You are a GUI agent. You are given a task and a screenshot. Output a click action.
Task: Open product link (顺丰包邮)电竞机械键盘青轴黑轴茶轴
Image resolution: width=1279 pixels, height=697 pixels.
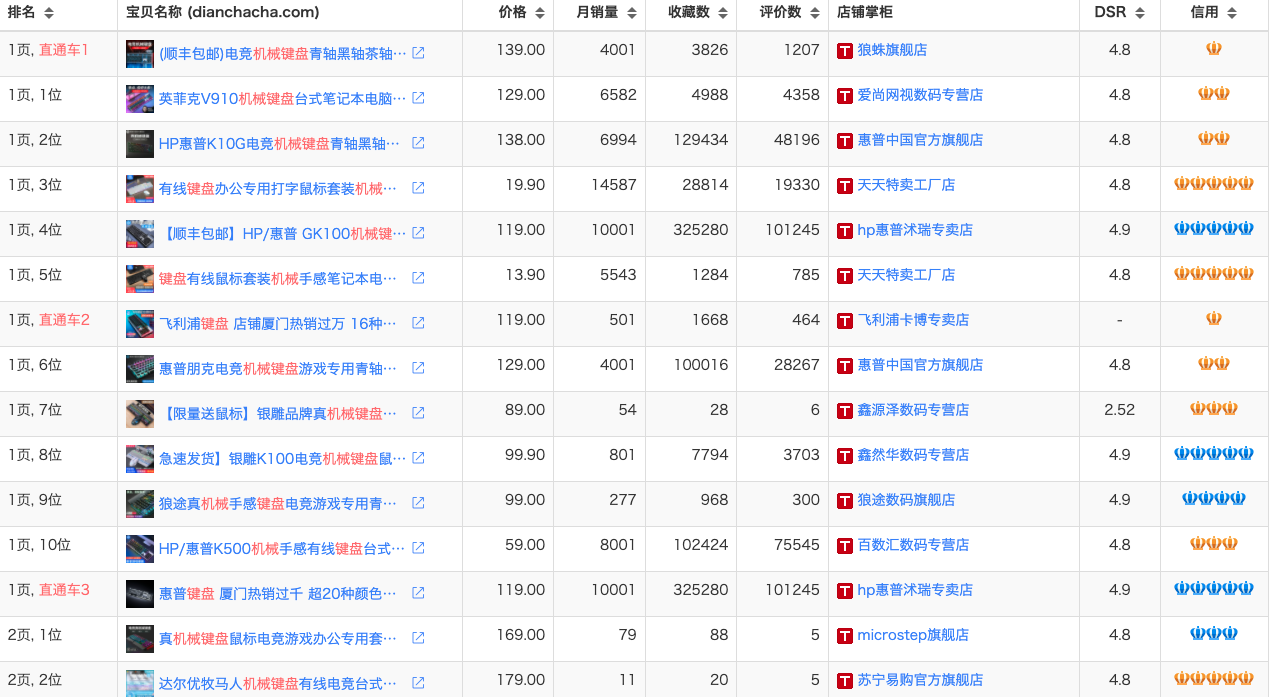pos(283,53)
